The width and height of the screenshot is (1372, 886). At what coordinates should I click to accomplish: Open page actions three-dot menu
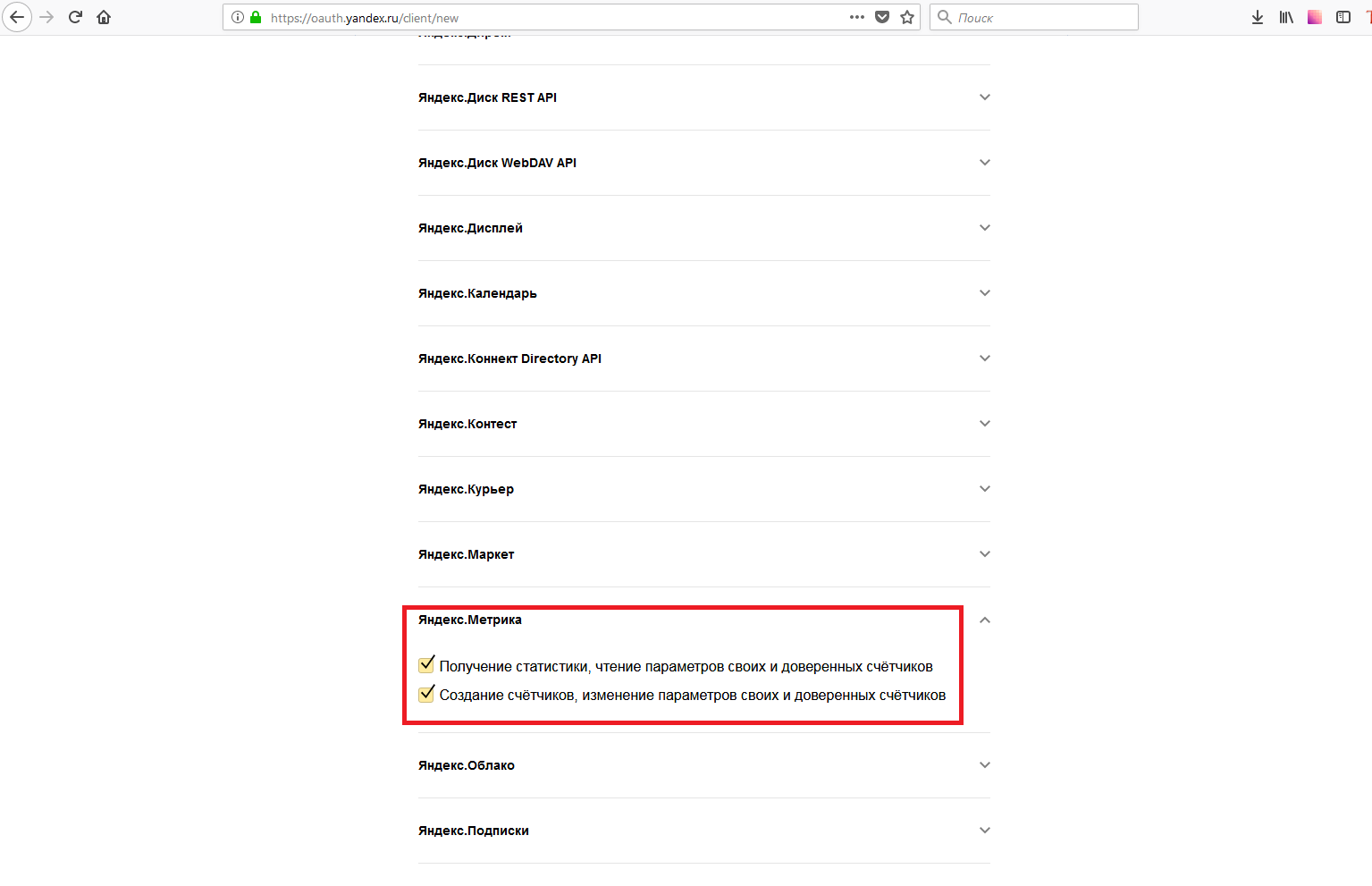point(856,17)
